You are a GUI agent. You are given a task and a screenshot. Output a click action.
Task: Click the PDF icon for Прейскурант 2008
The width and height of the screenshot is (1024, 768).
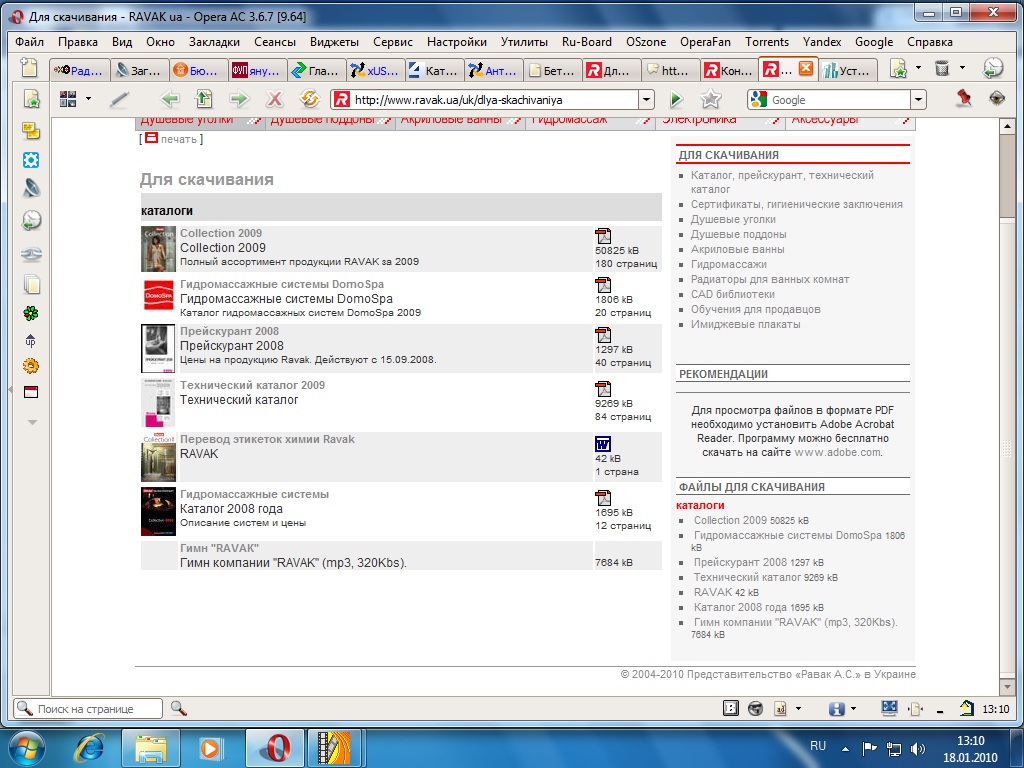tap(603, 335)
